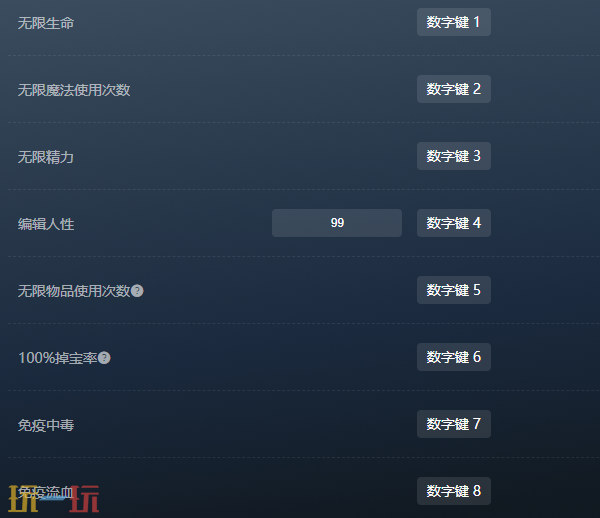Enable the 无限精力 cheat label
The image size is (600, 518).
[46, 157]
